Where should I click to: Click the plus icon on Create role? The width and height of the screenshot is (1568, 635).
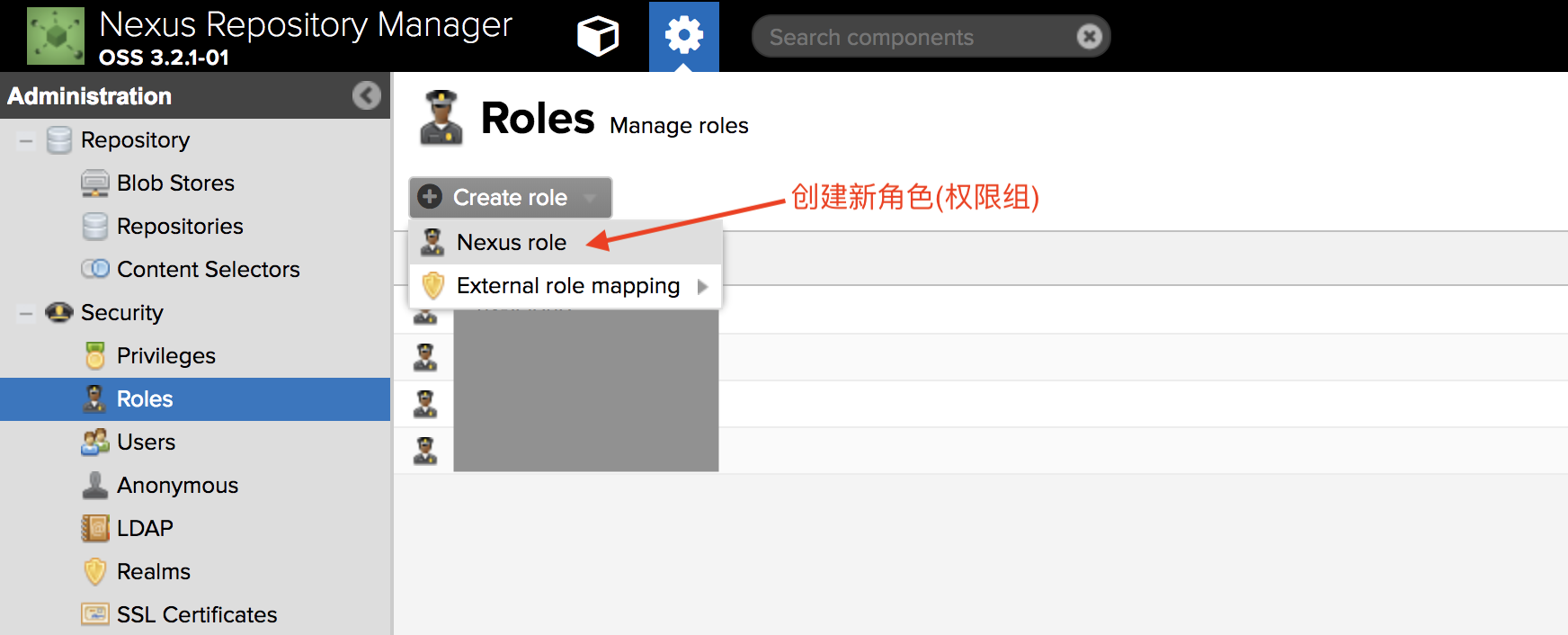click(x=431, y=196)
